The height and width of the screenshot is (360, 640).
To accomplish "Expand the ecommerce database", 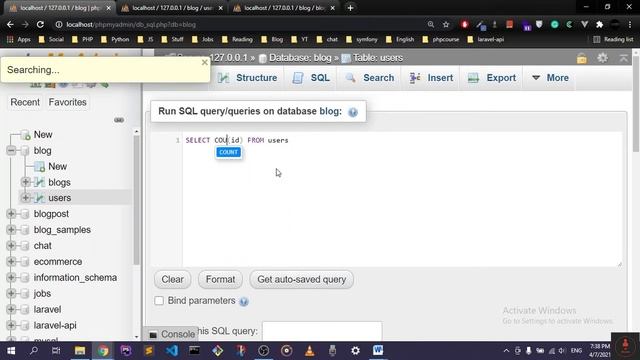I will tap(11, 261).
